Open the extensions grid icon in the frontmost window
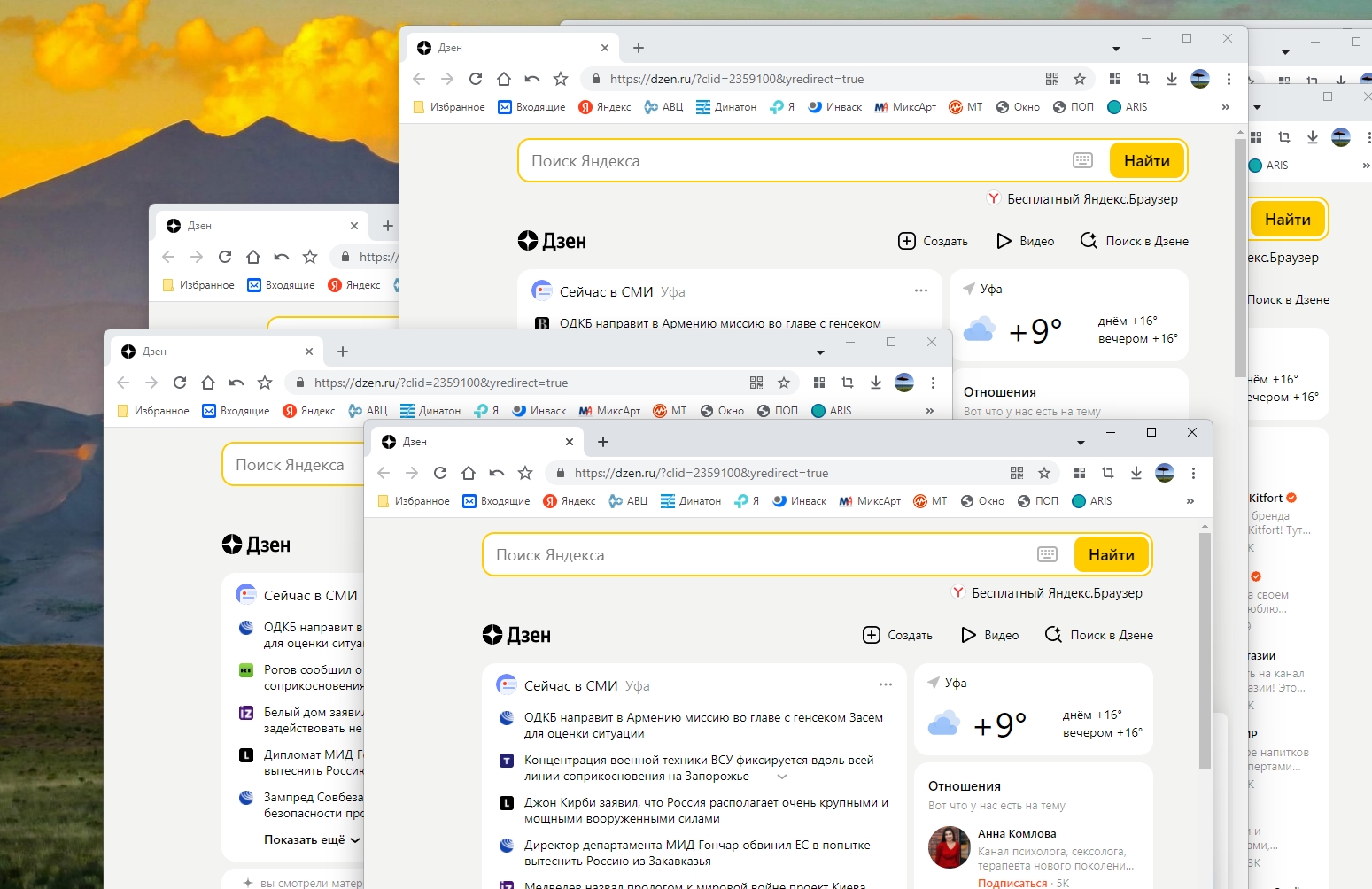 (1079, 473)
